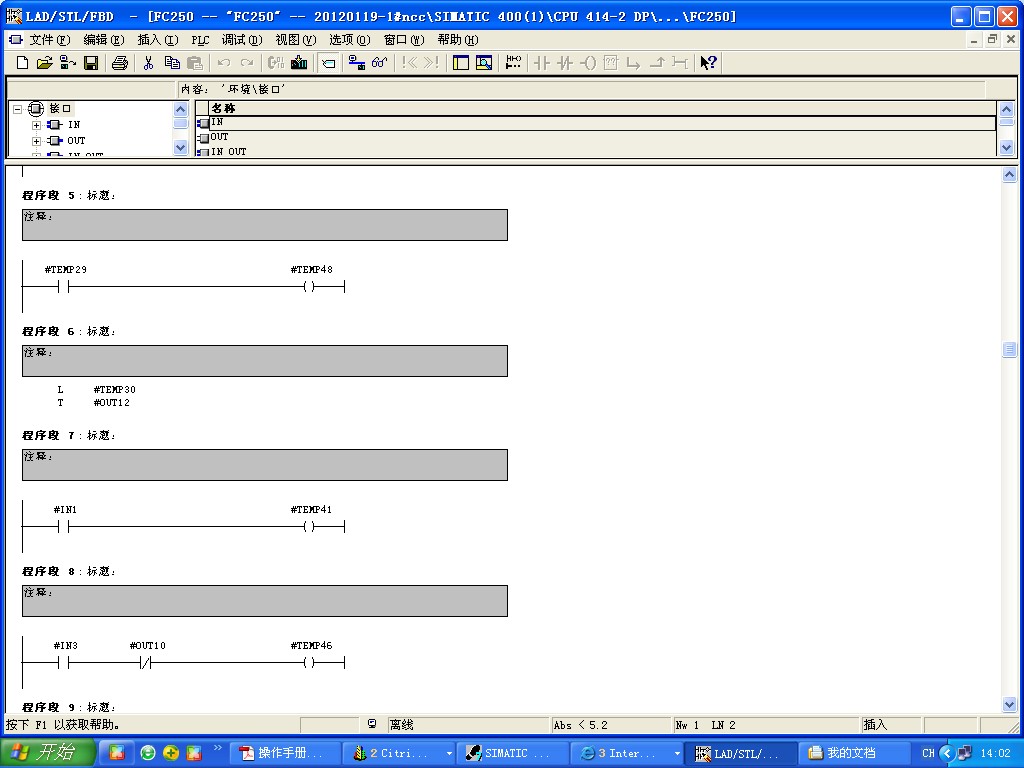
Task: Click the next error icon
Action: pyautogui.click(x=431, y=63)
